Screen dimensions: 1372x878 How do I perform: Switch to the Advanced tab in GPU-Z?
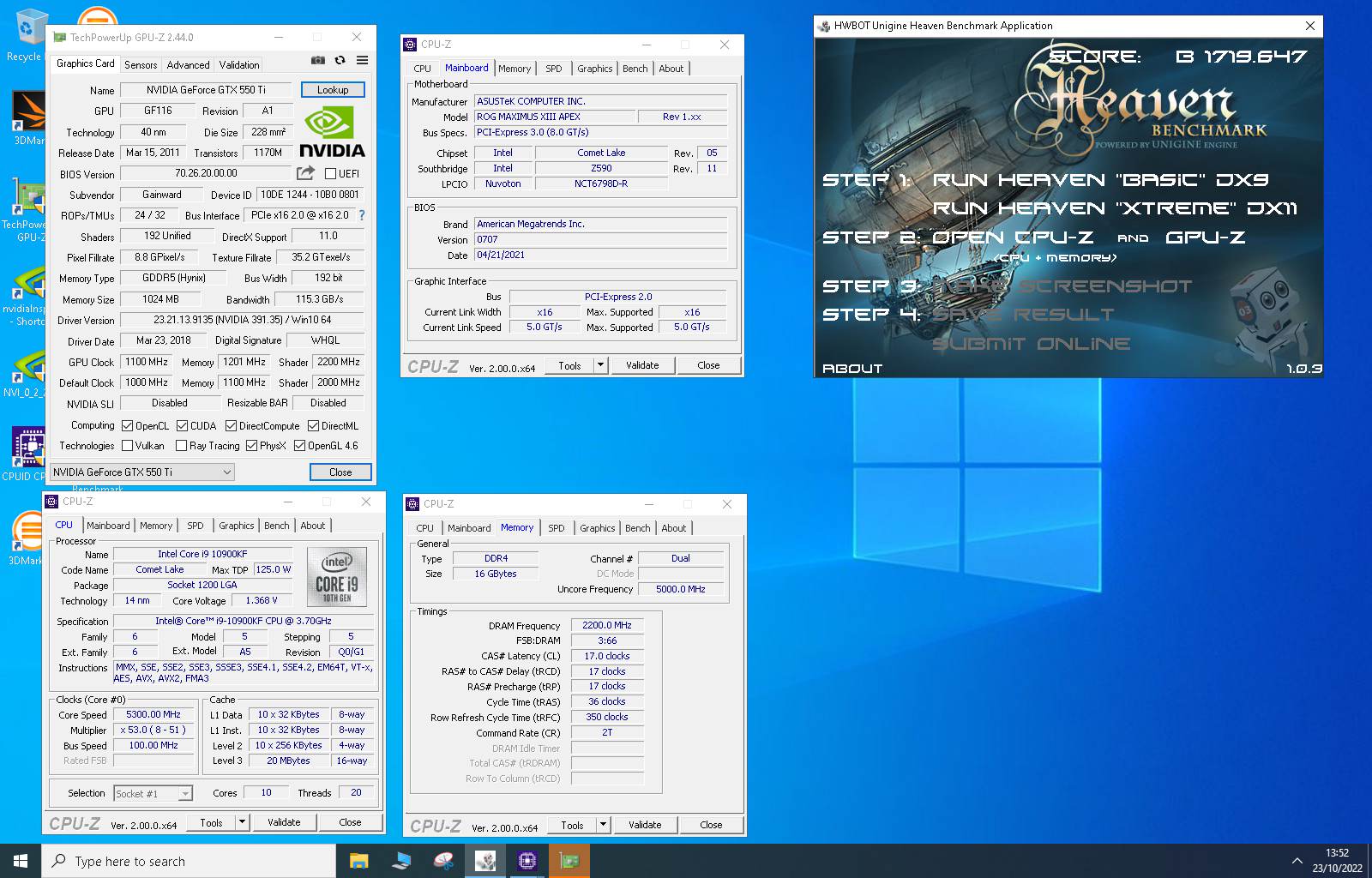pos(188,65)
